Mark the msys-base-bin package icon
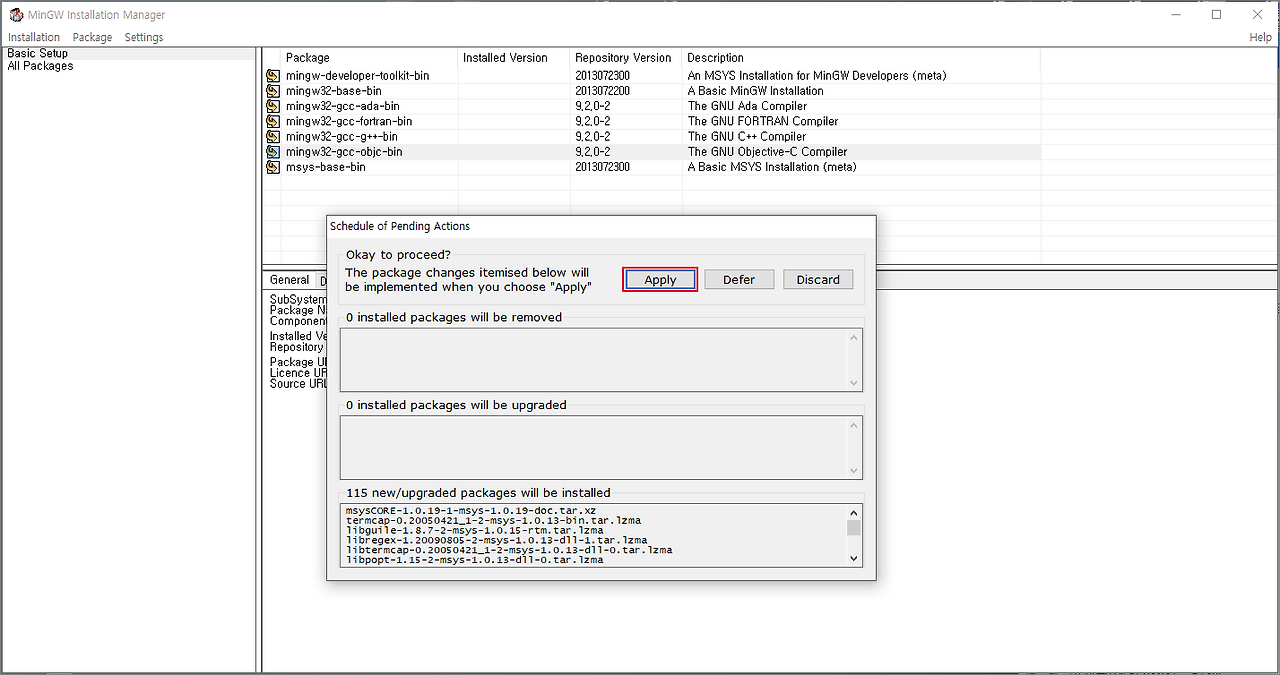Image resolution: width=1280 pixels, height=675 pixels. (x=273, y=167)
